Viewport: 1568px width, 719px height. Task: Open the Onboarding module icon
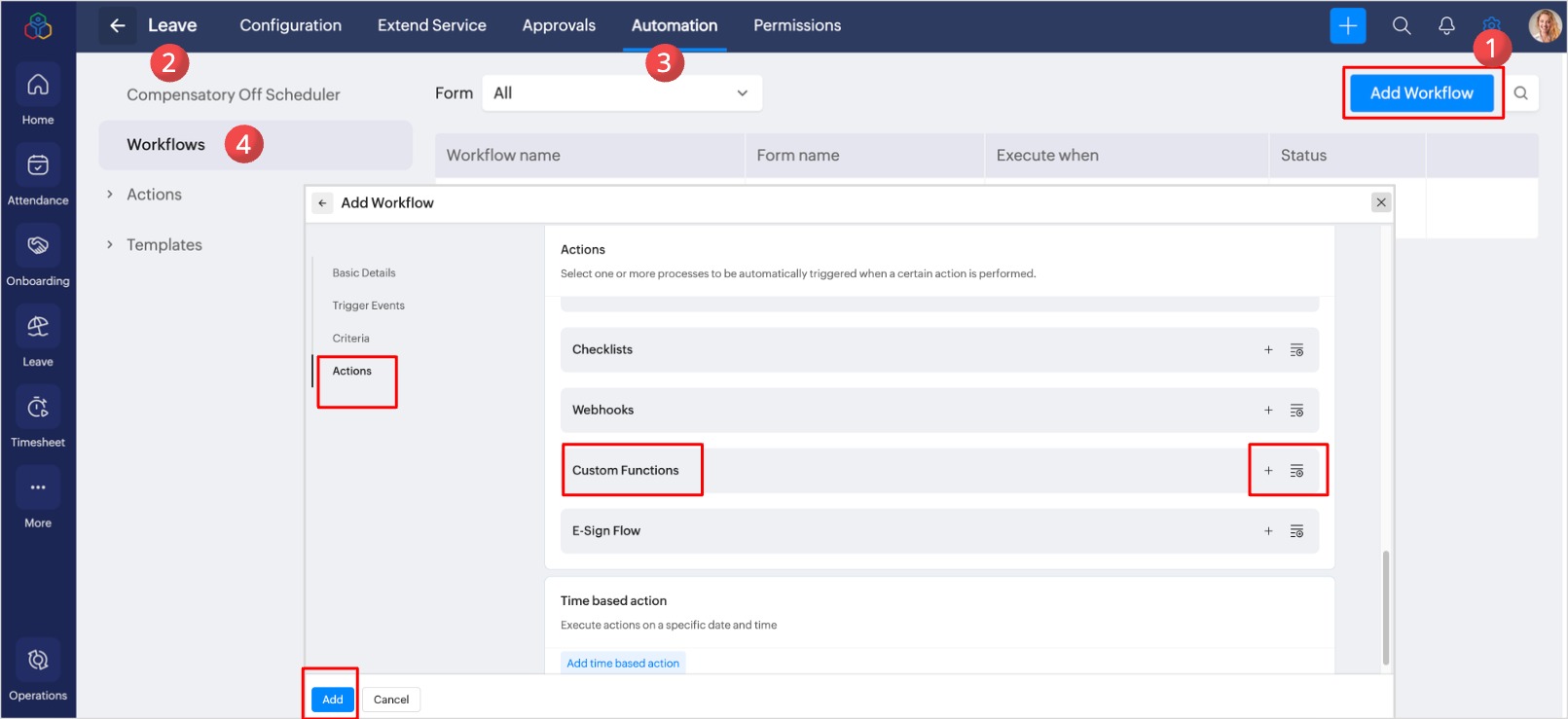coord(38,246)
